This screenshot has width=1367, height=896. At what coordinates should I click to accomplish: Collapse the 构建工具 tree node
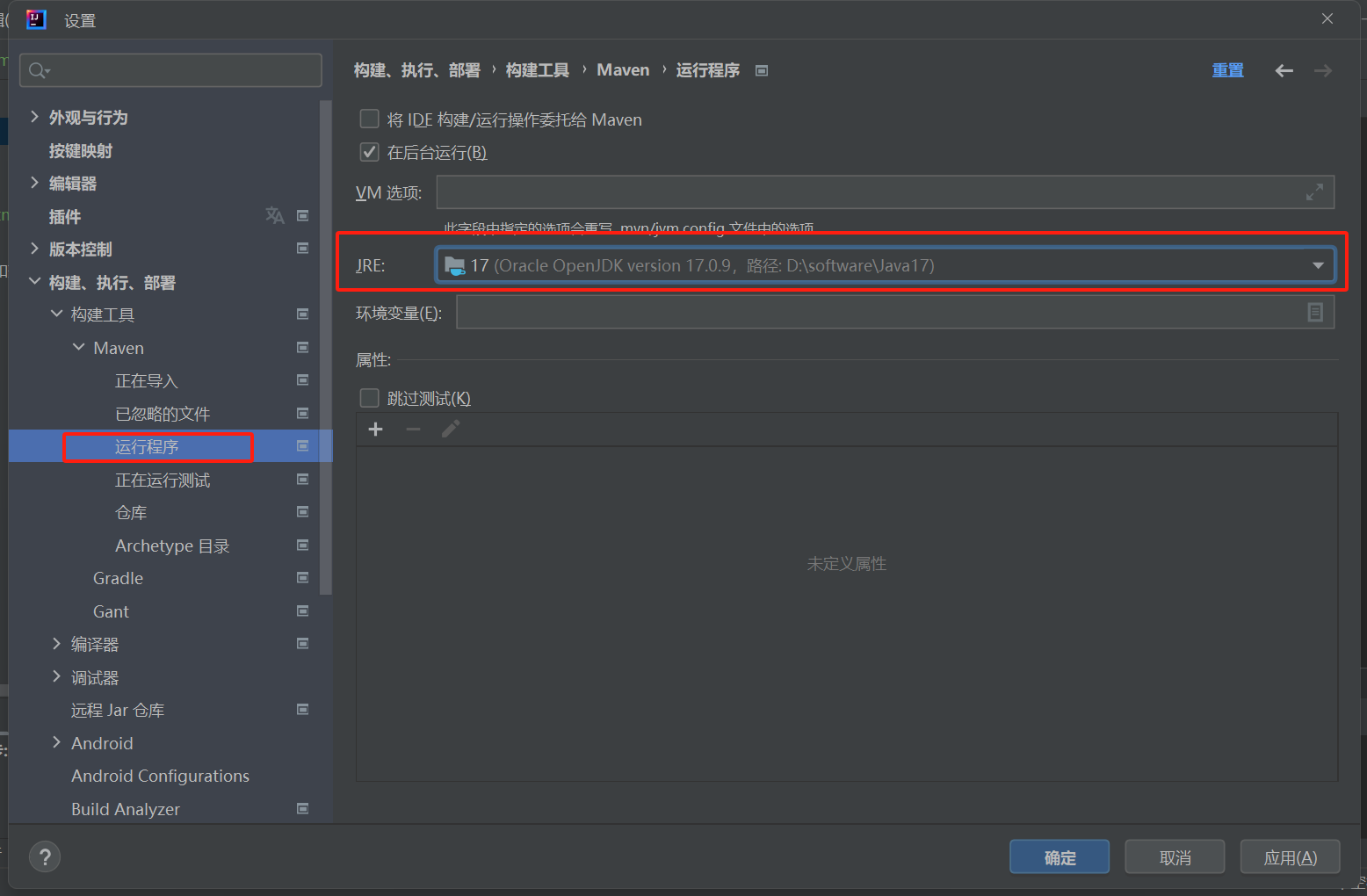(56, 314)
